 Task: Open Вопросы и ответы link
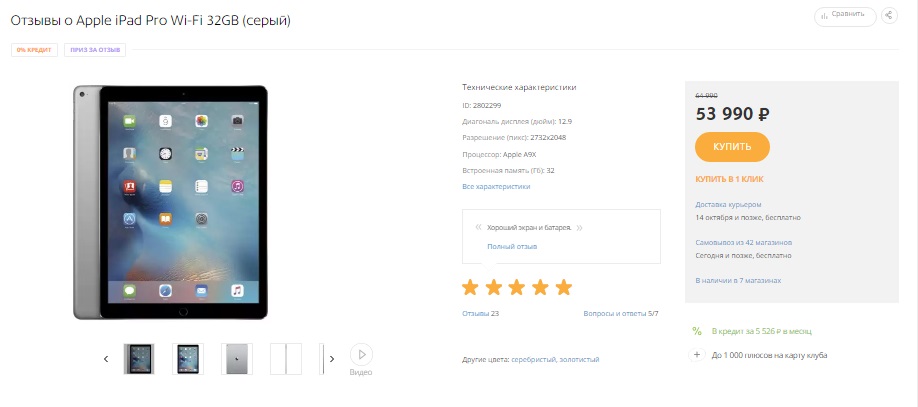[621, 313]
